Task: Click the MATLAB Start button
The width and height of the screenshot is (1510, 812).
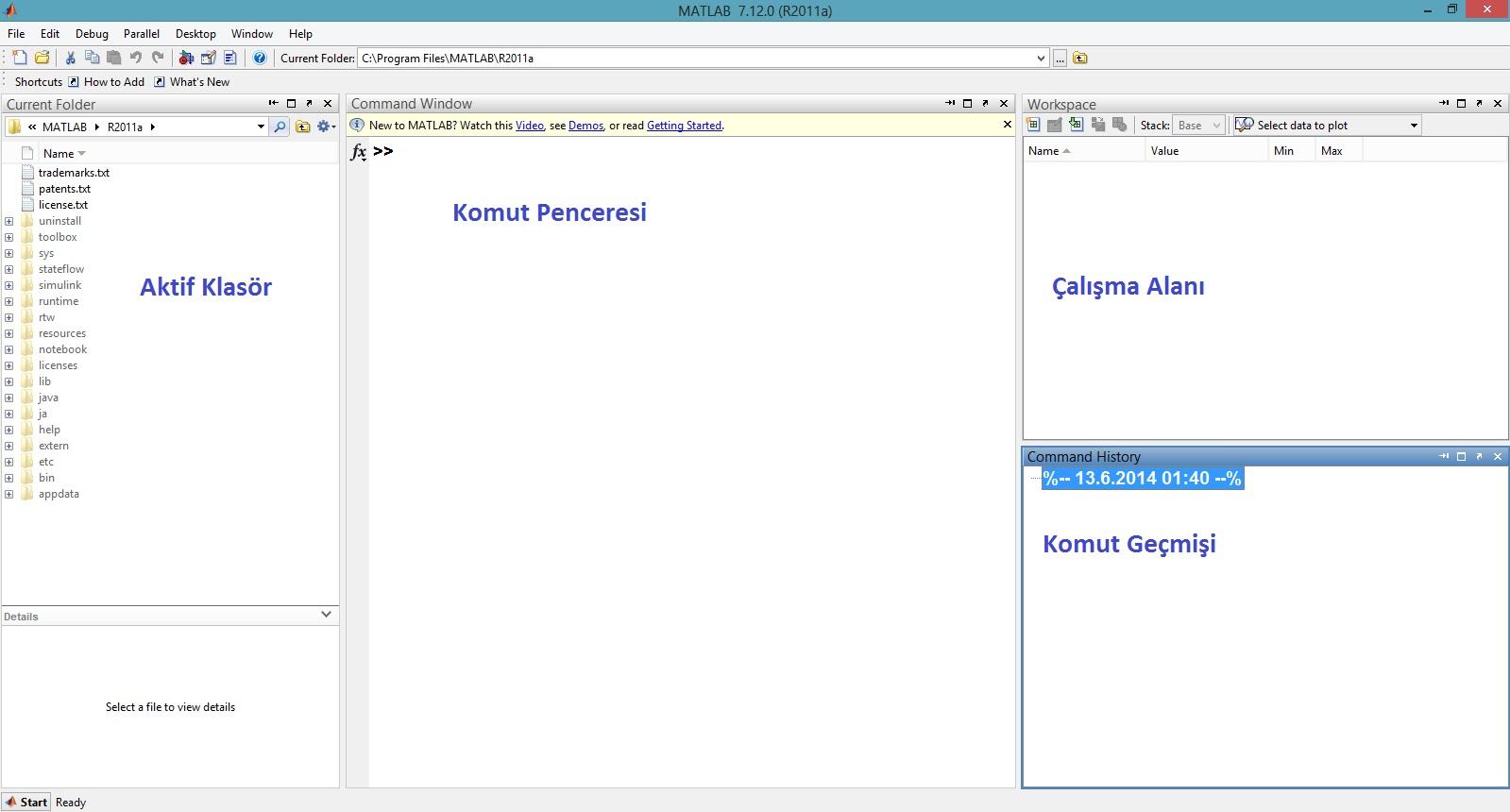Action: (25, 802)
